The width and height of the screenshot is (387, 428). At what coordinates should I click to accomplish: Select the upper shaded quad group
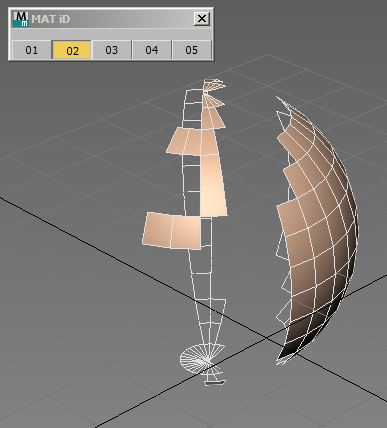192,142
